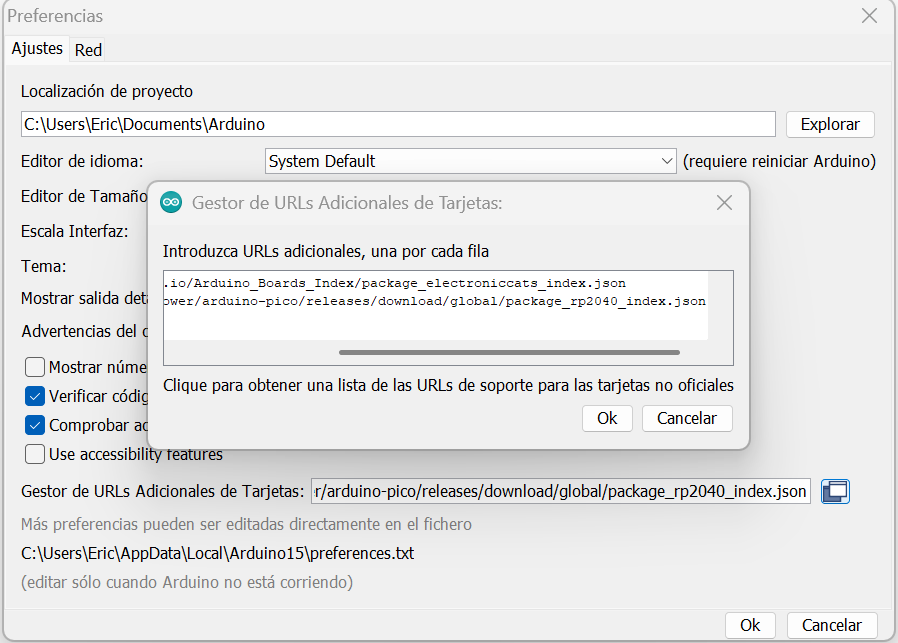Uncheck Verificar código checkbox

[35, 396]
